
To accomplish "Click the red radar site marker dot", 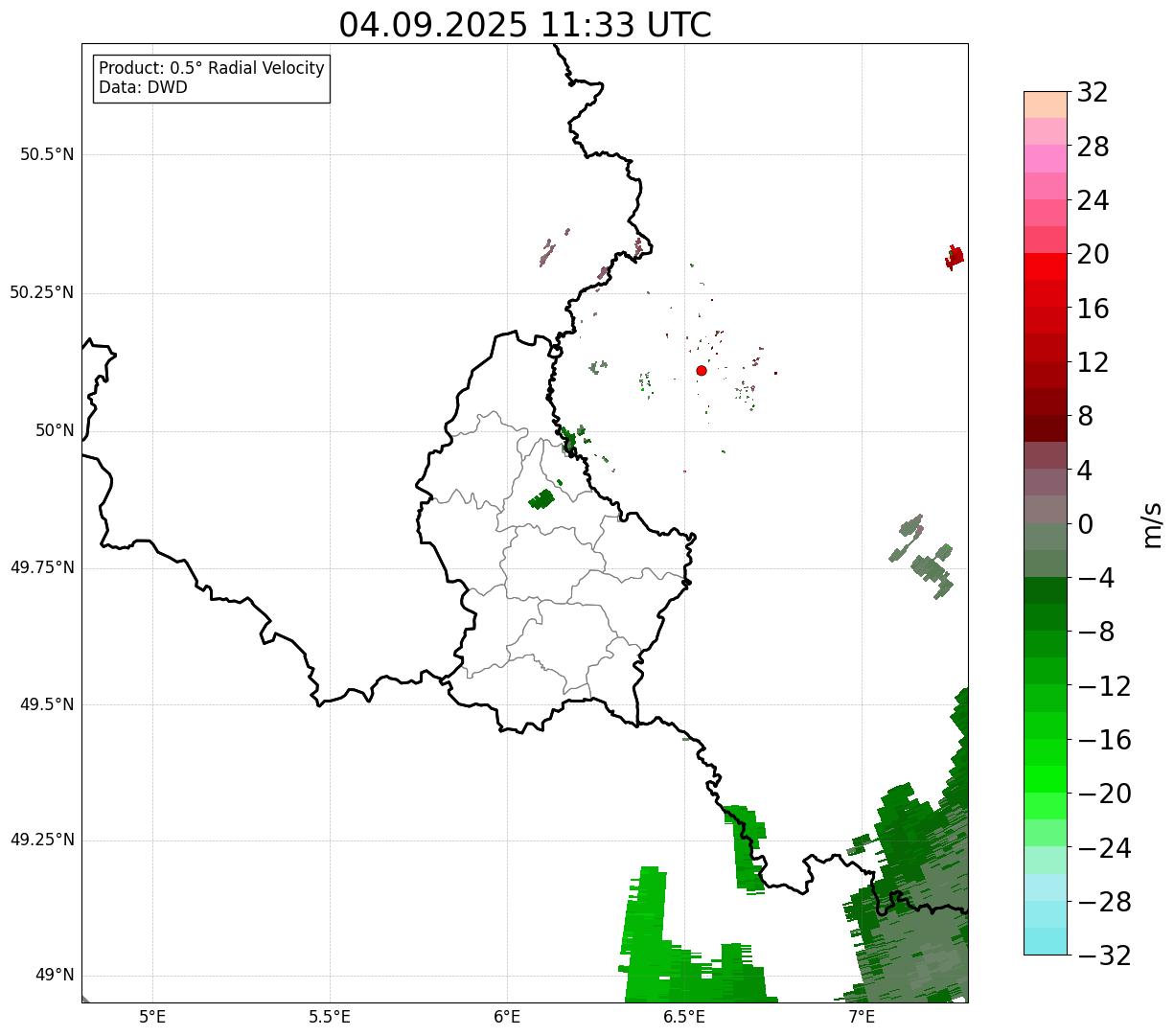I will (x=702, y=370).
